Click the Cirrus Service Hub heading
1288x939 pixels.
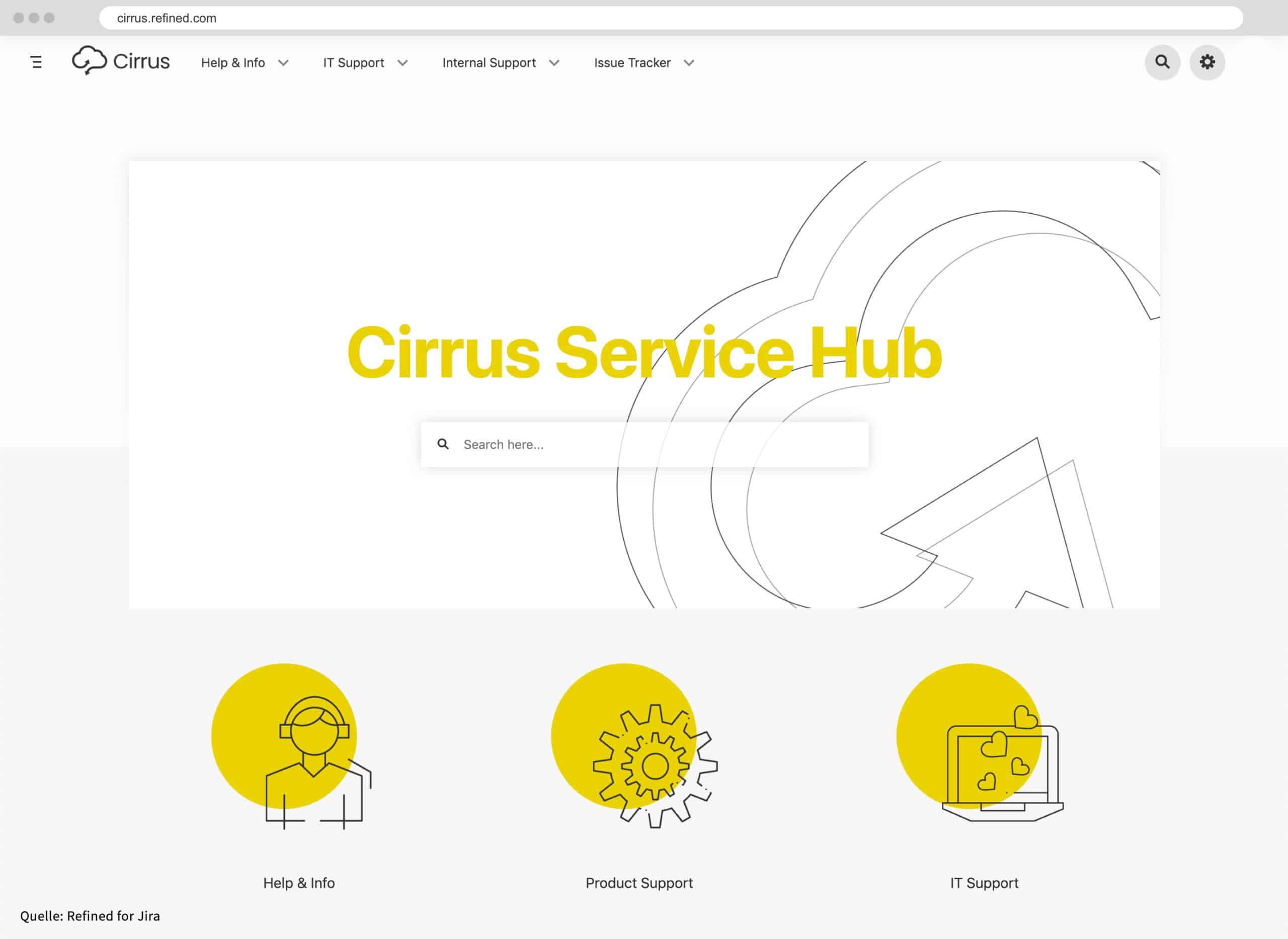(645, 352)
